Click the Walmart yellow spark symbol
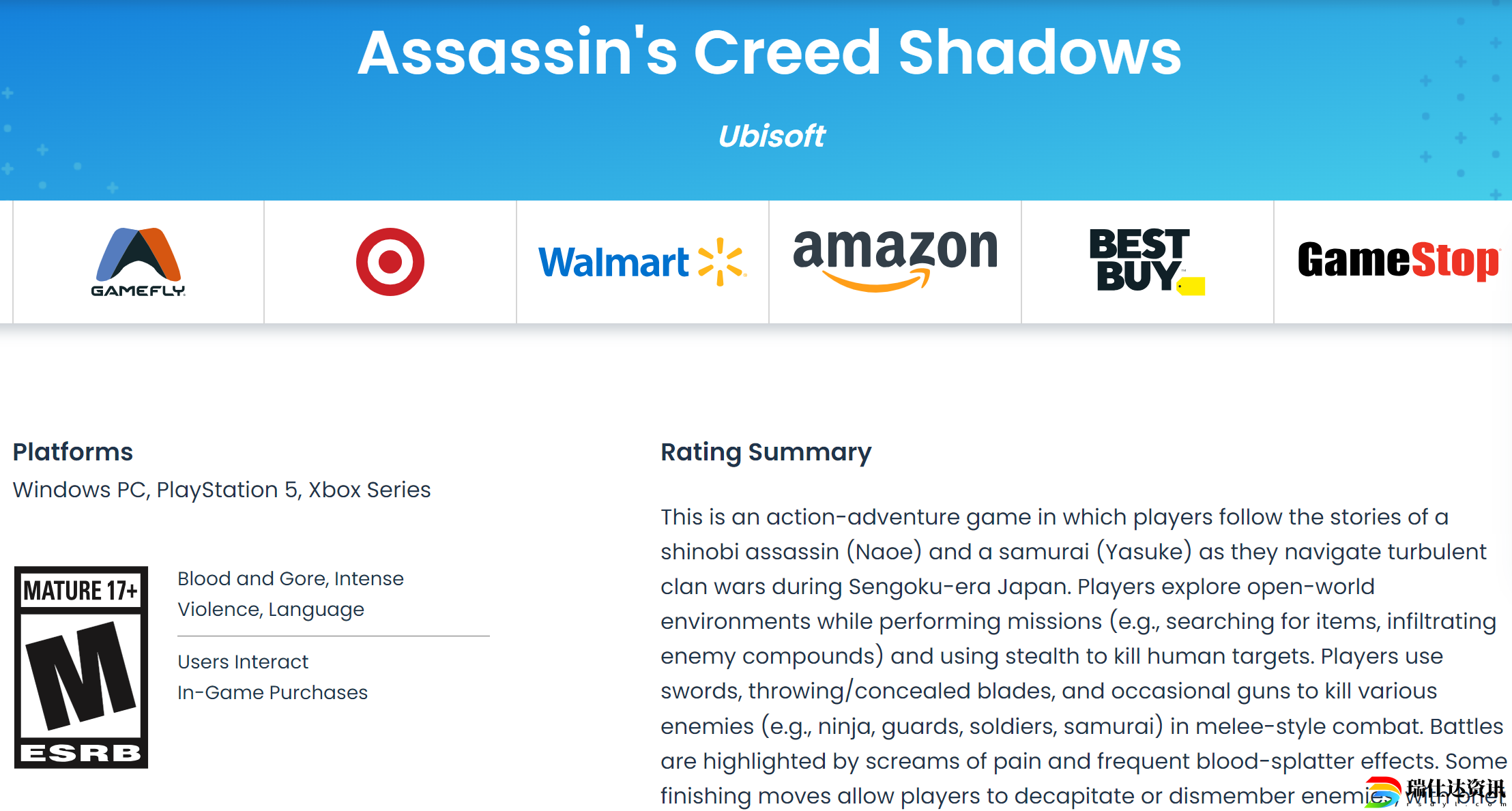The image size is (1512, 811). pyautogui.click(x=721, y=262)
